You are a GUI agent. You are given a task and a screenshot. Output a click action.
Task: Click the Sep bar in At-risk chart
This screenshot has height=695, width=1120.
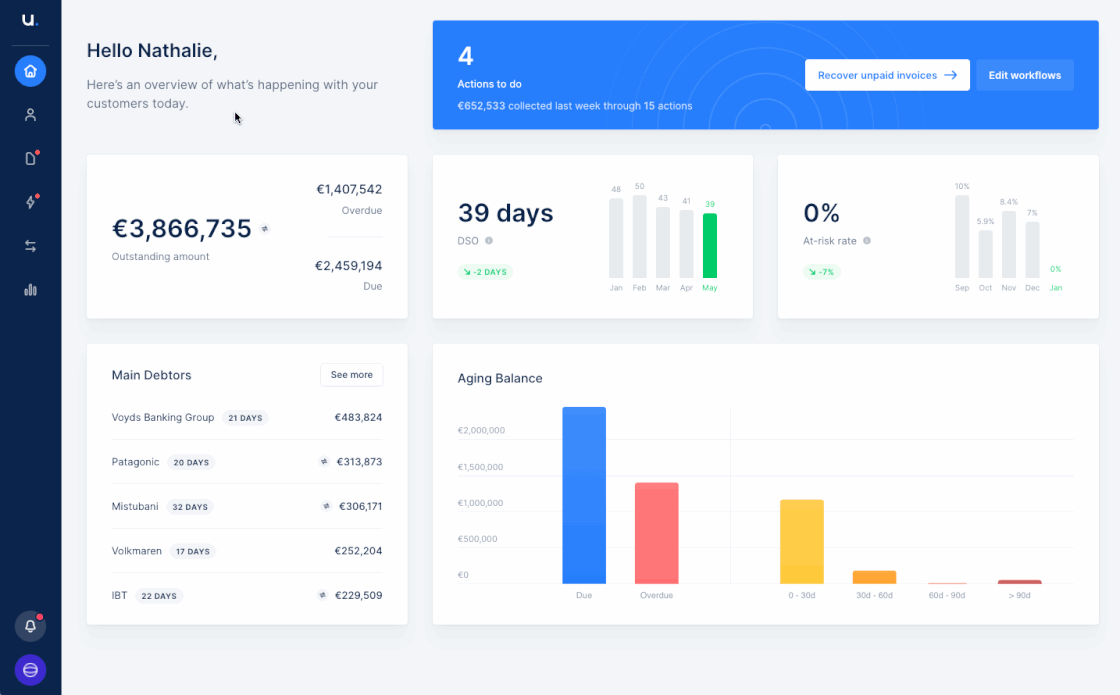point(962,236)
